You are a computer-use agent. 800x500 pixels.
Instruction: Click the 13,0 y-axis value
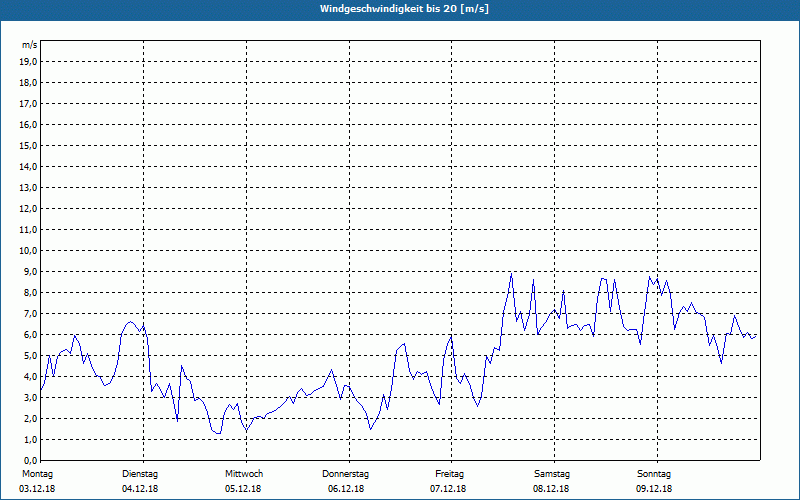click(28, 188)
